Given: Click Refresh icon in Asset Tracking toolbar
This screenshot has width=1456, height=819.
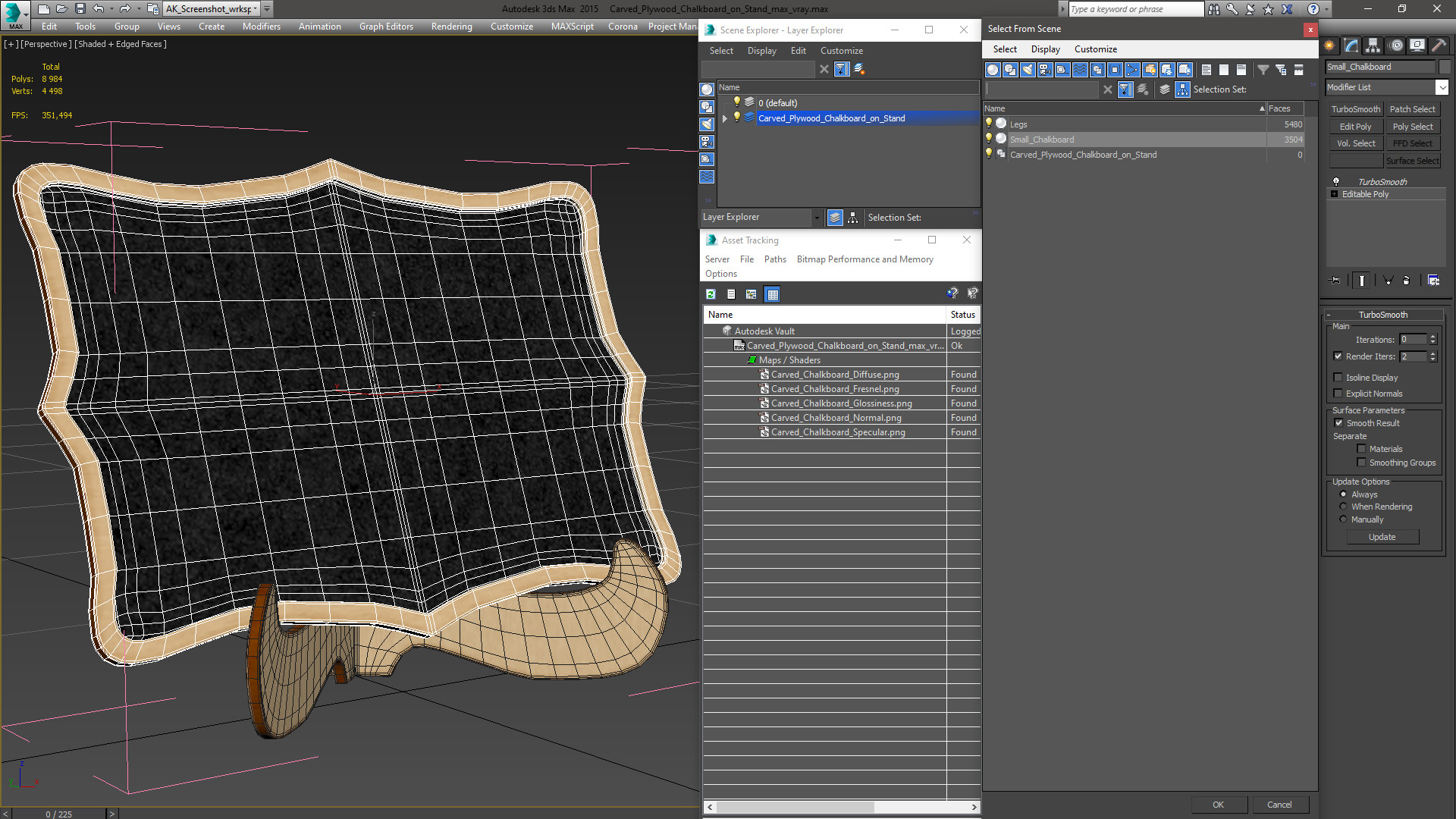Looking at the screenshot, I should tap(711, 294).
